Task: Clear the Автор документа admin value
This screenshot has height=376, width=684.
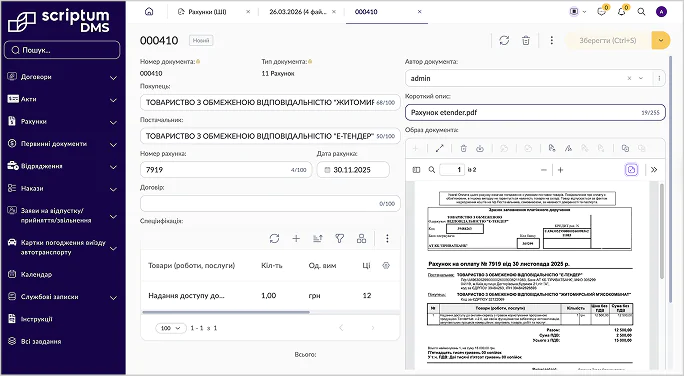Action: point(629,79)
